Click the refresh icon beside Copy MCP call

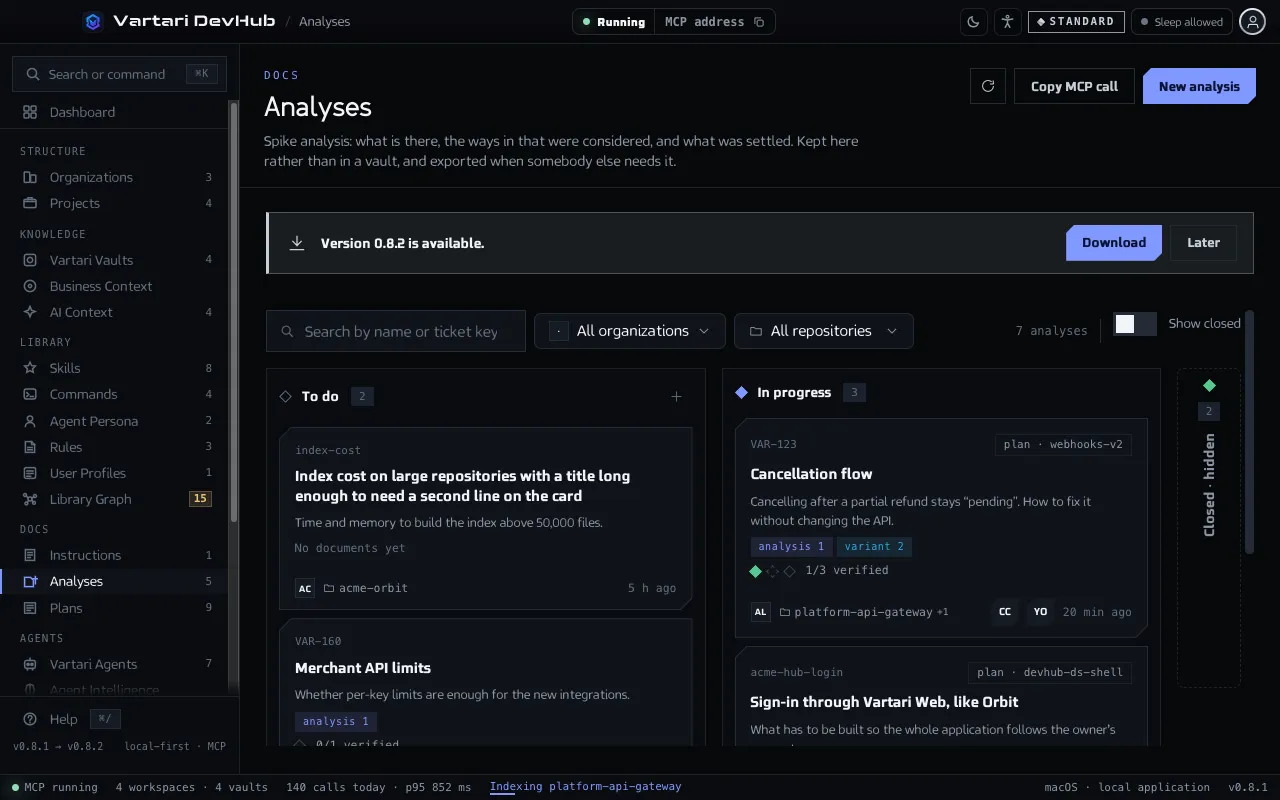click(x=988, y=86)
